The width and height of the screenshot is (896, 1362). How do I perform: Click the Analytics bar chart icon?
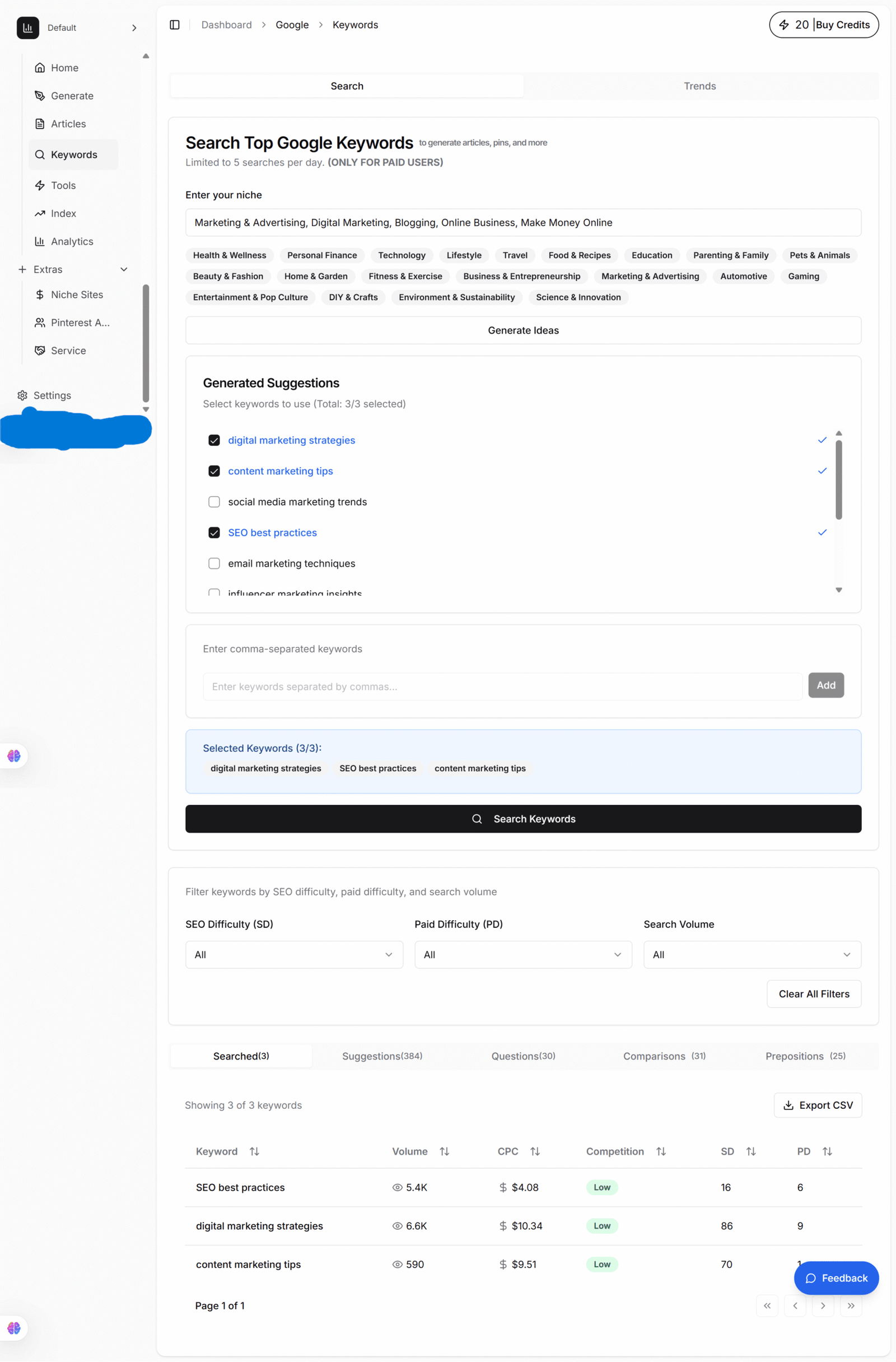[x=39, y=241]
